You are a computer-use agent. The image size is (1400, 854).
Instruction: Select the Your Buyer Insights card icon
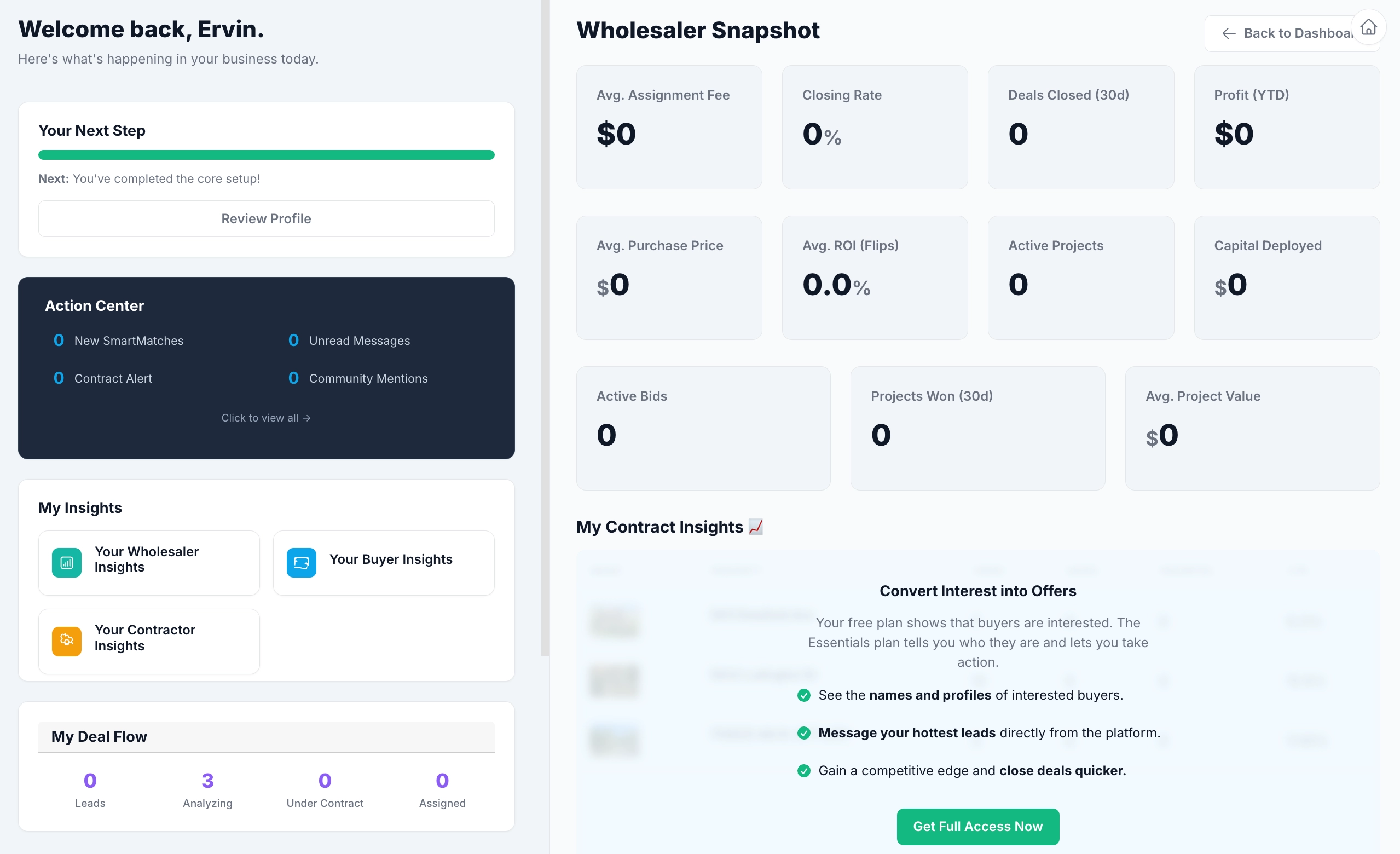(302, 563)
